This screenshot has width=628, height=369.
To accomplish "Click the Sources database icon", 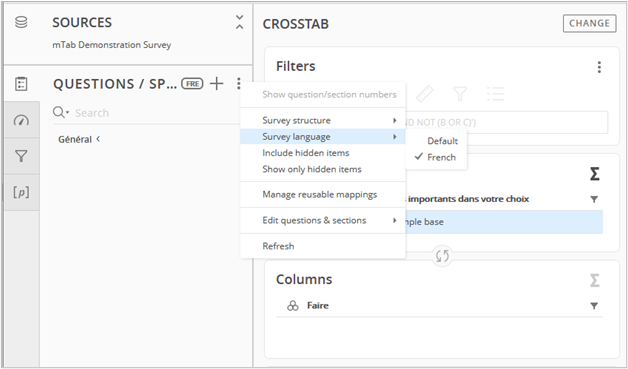I will point(21,22).
